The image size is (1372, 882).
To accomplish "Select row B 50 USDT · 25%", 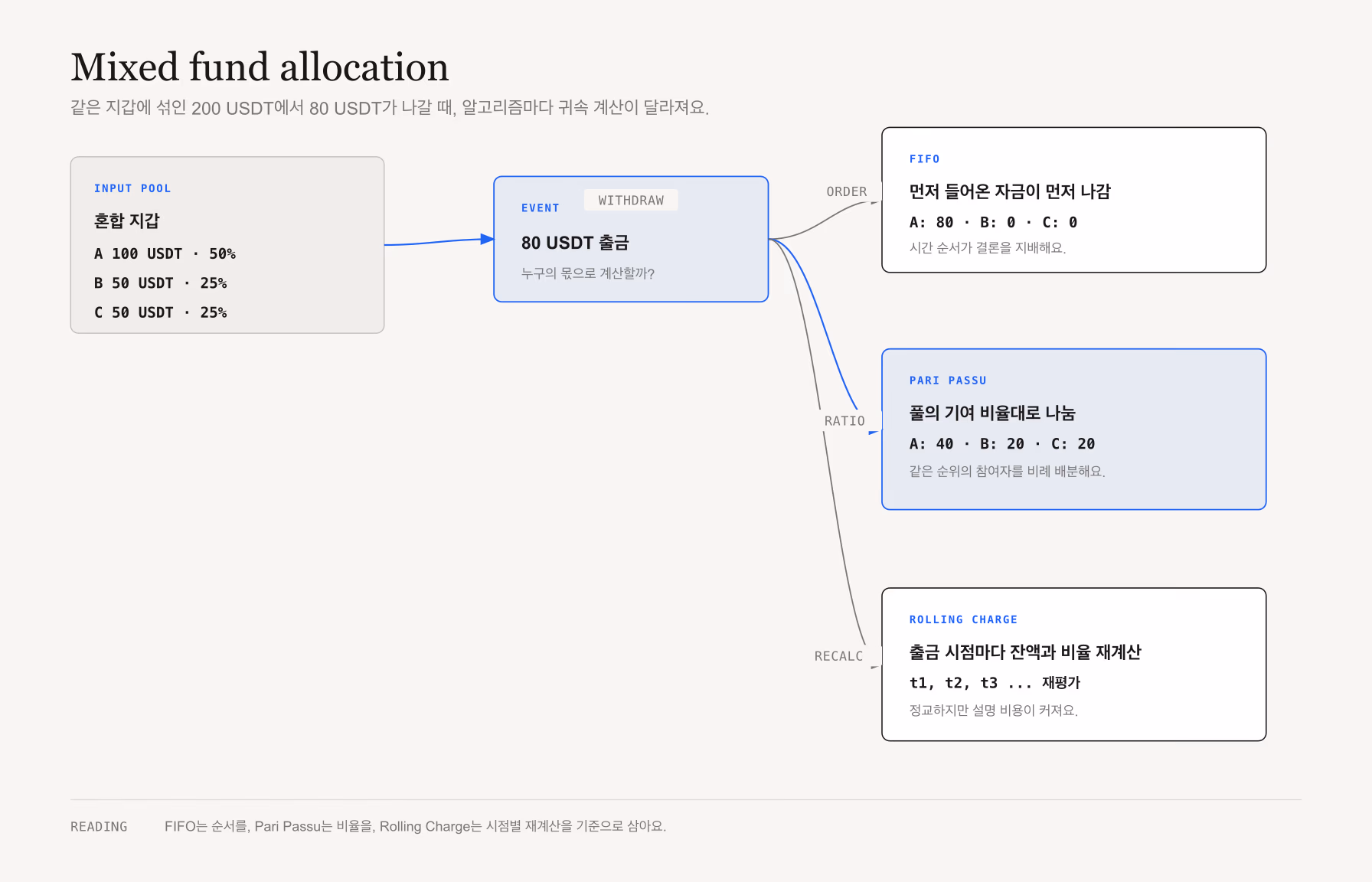I will pyautogui.click(x=161, y=283).
